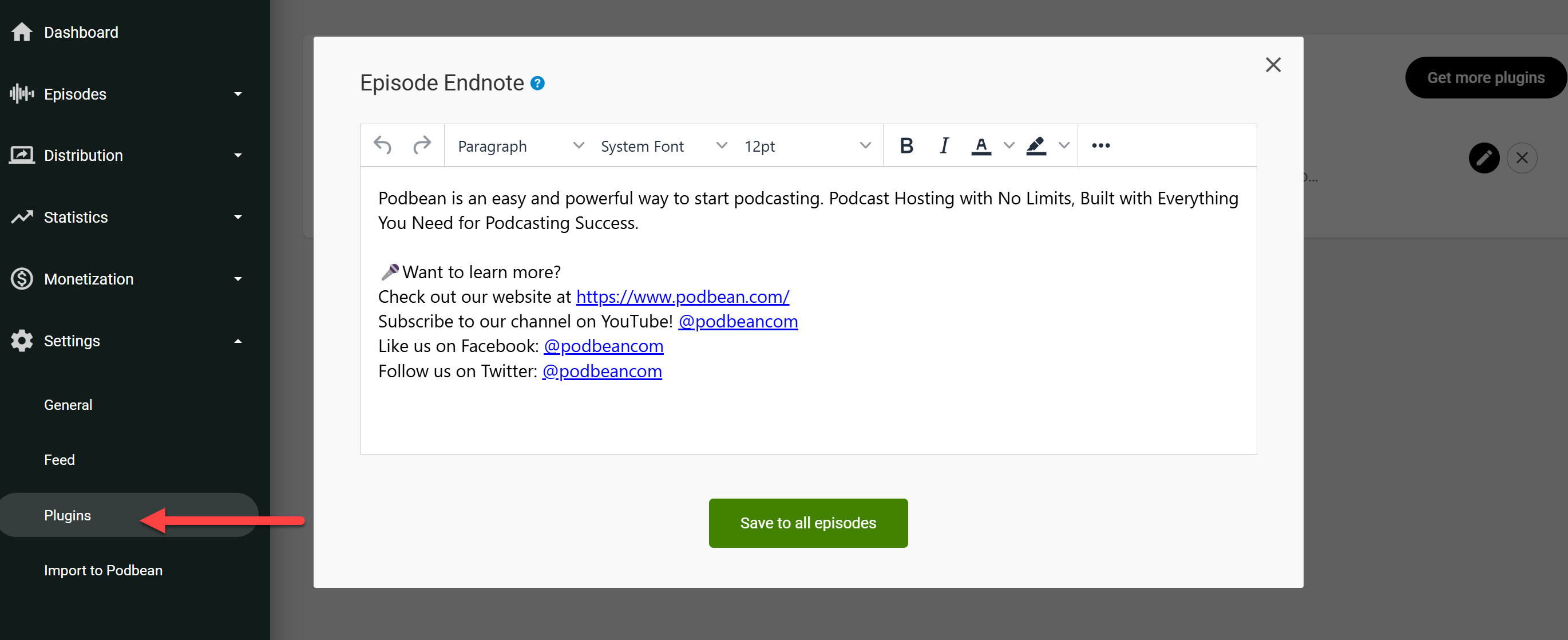Apply the highlight background color

pyautogui.click(x=1035, y=145)
